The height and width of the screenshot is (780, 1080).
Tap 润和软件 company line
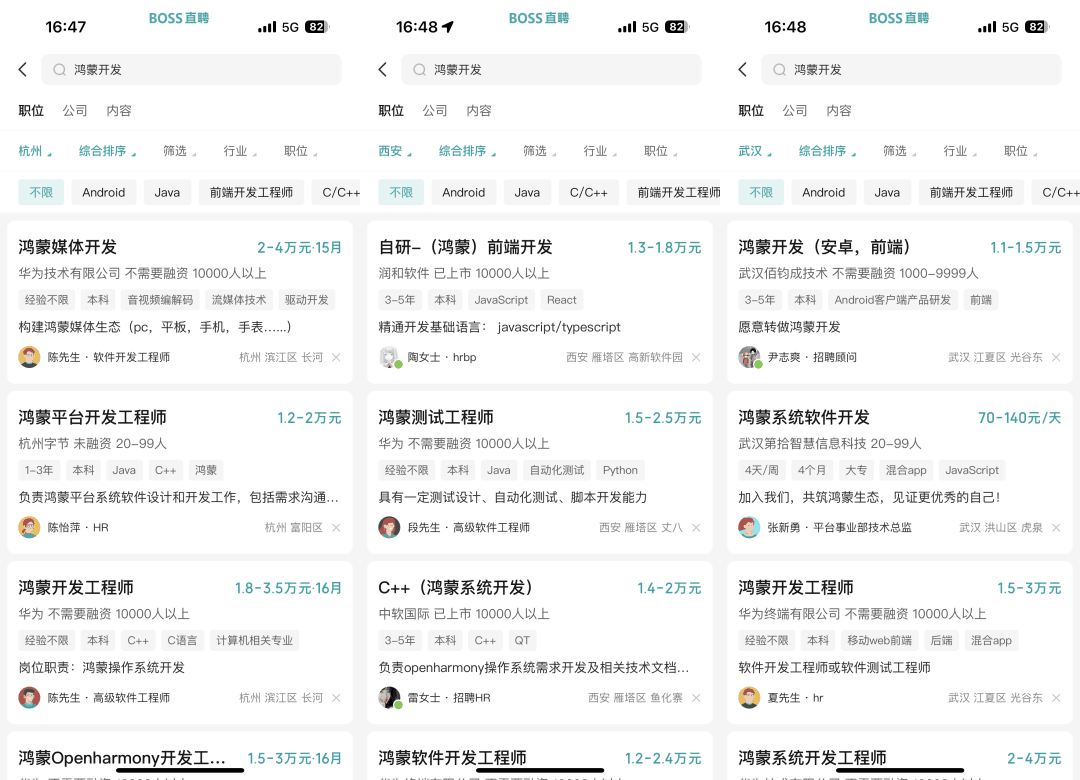coord(464,274)
